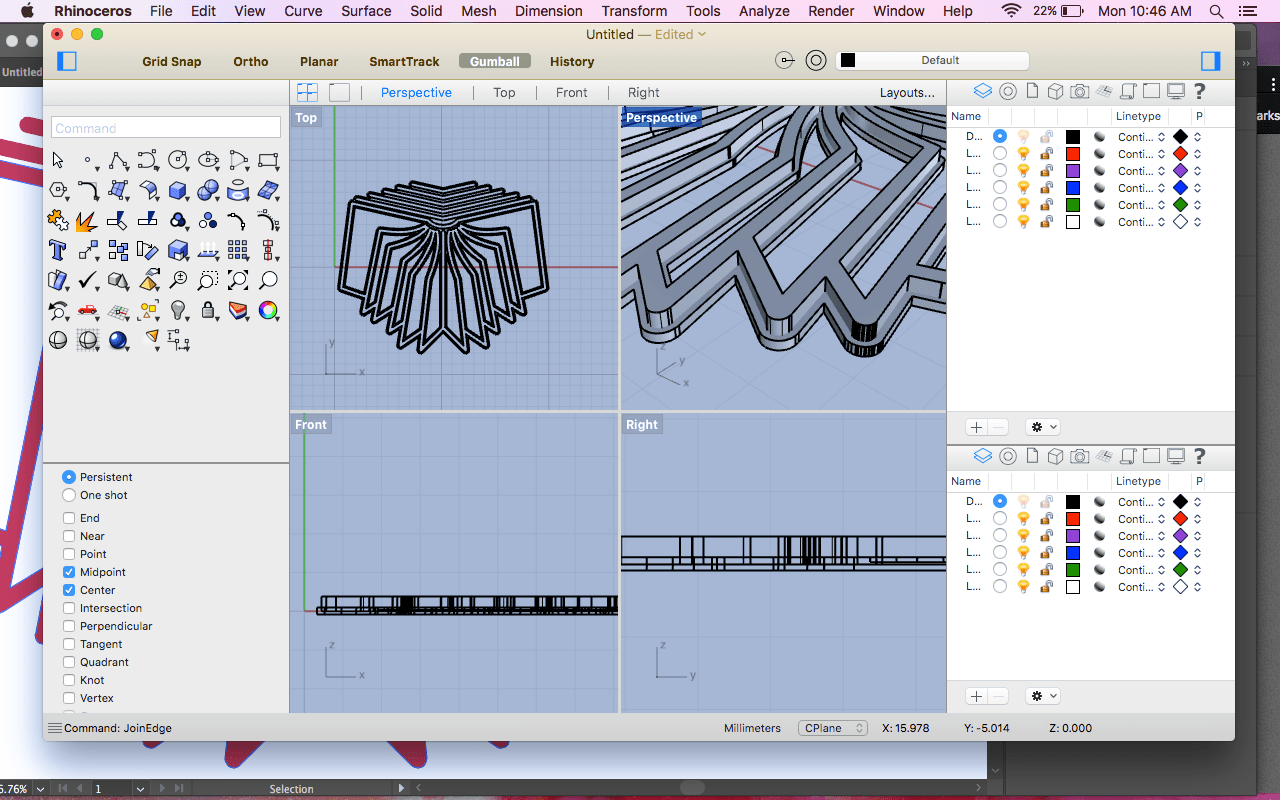Uncheck the Midpoint object snap
Screen dimensions: 1280x800
69,572
